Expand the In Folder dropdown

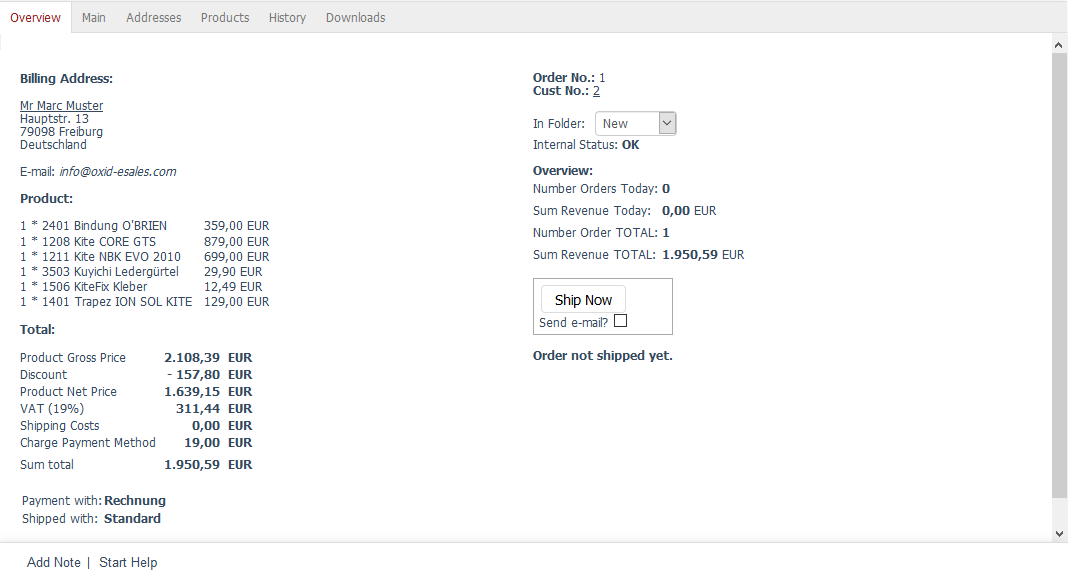point(635,123)
